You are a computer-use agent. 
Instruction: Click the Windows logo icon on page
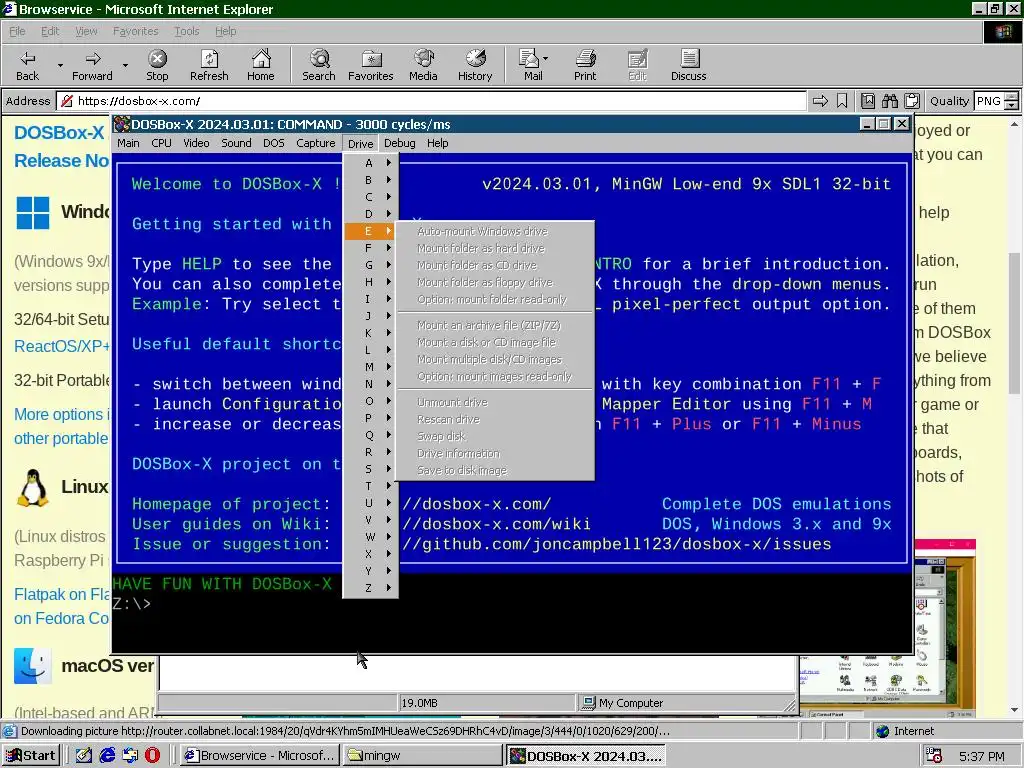[x=33, y=212]
